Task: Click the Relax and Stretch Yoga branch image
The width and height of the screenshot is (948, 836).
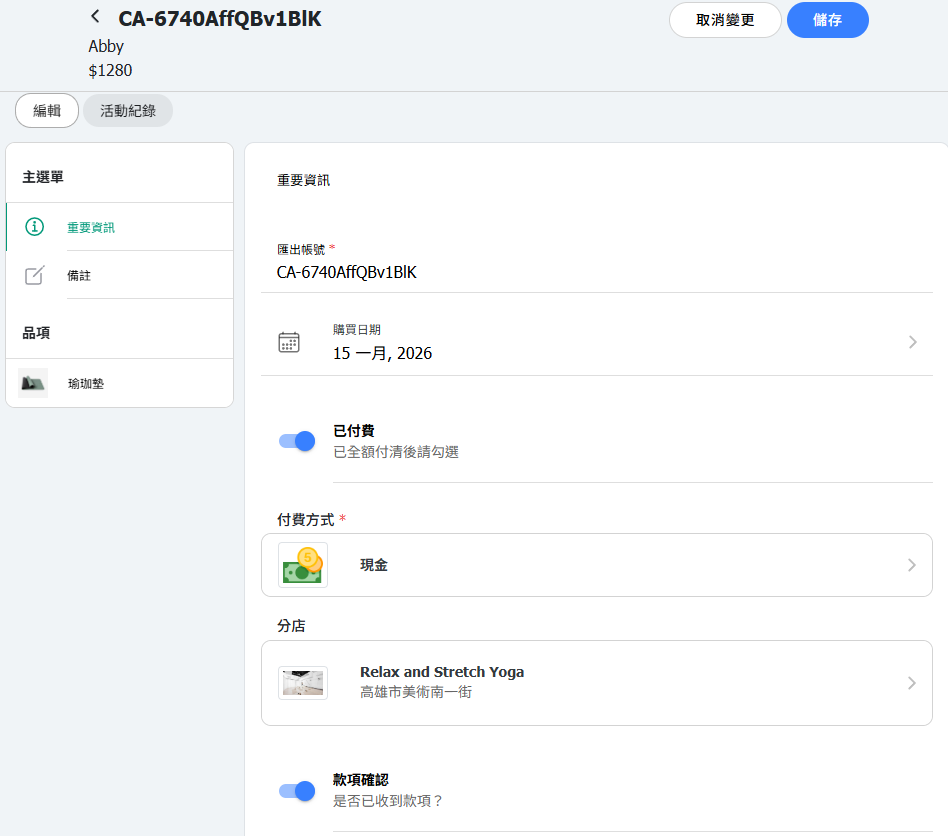Action: click(303, 683)
